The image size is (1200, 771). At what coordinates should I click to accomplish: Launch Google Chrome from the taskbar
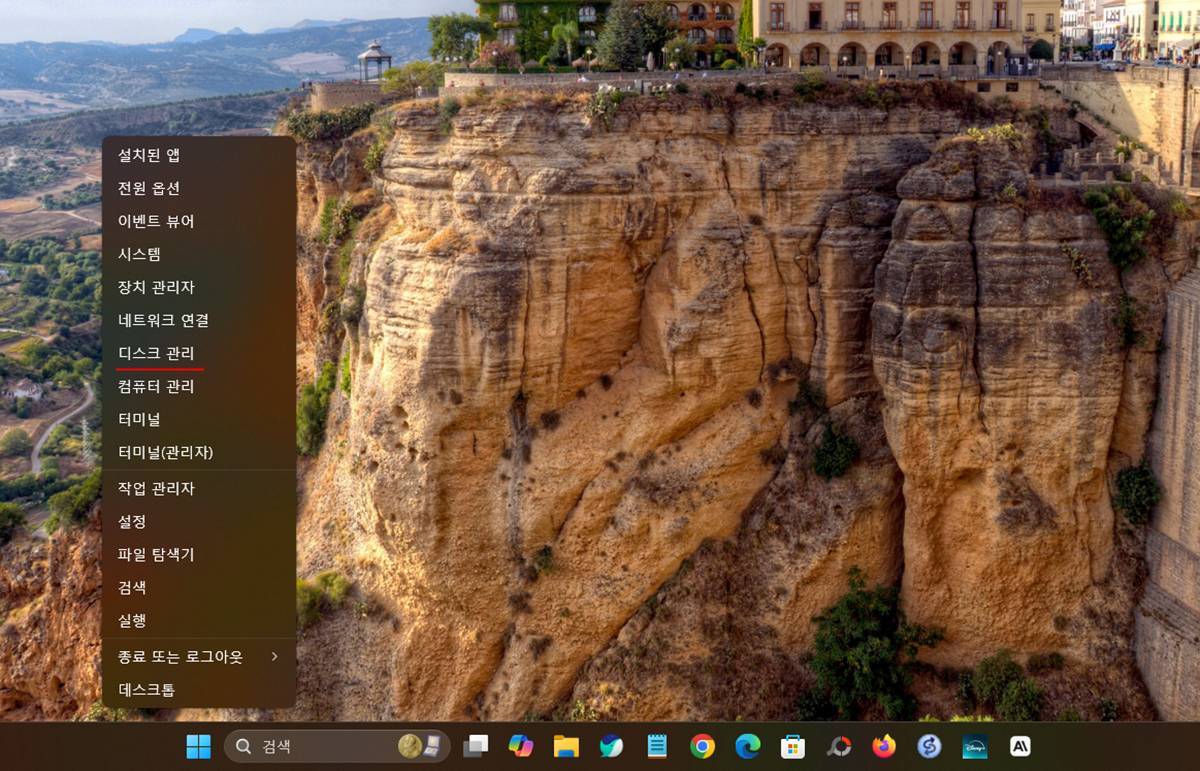[702, 746]
